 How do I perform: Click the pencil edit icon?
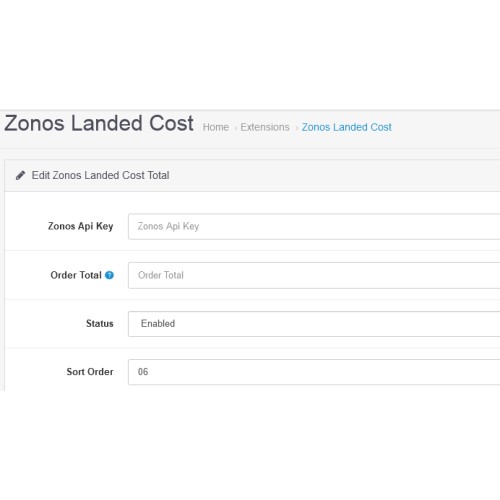click(x=20, y=175)
